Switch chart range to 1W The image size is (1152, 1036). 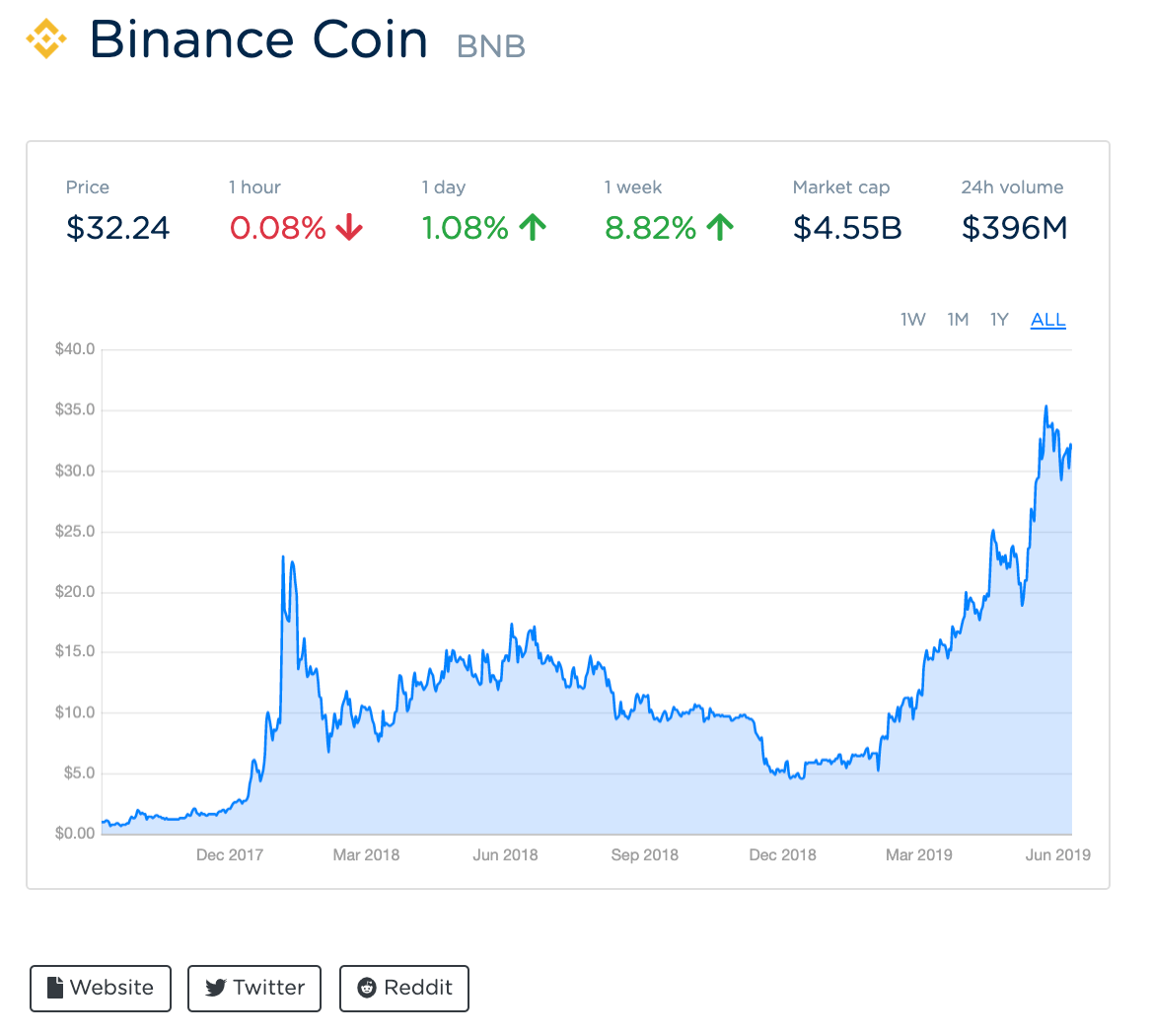click(x=912, y=320)
